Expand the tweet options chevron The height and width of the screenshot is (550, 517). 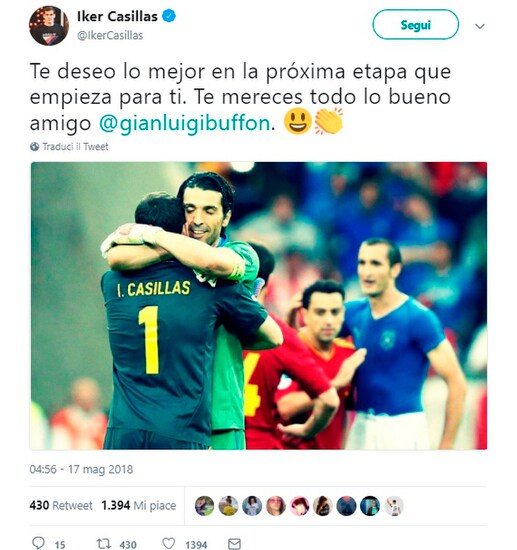click(x=480, y=26)
